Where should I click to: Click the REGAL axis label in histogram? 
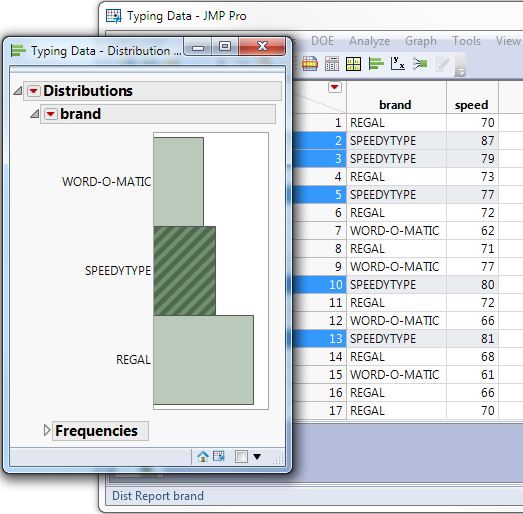[x=133, y=360]
